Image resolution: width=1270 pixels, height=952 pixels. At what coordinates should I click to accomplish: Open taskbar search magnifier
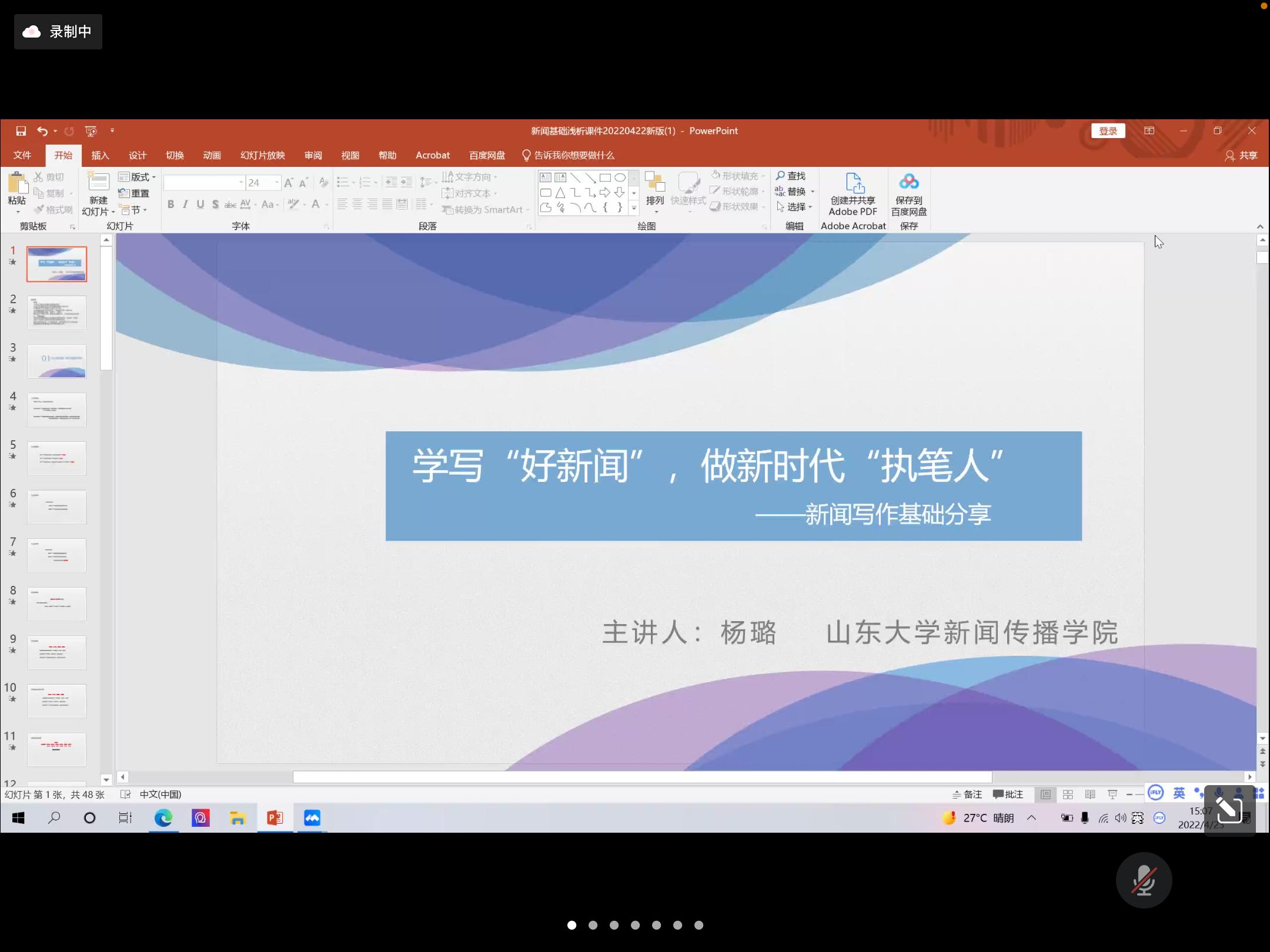[x=54, y=818]
